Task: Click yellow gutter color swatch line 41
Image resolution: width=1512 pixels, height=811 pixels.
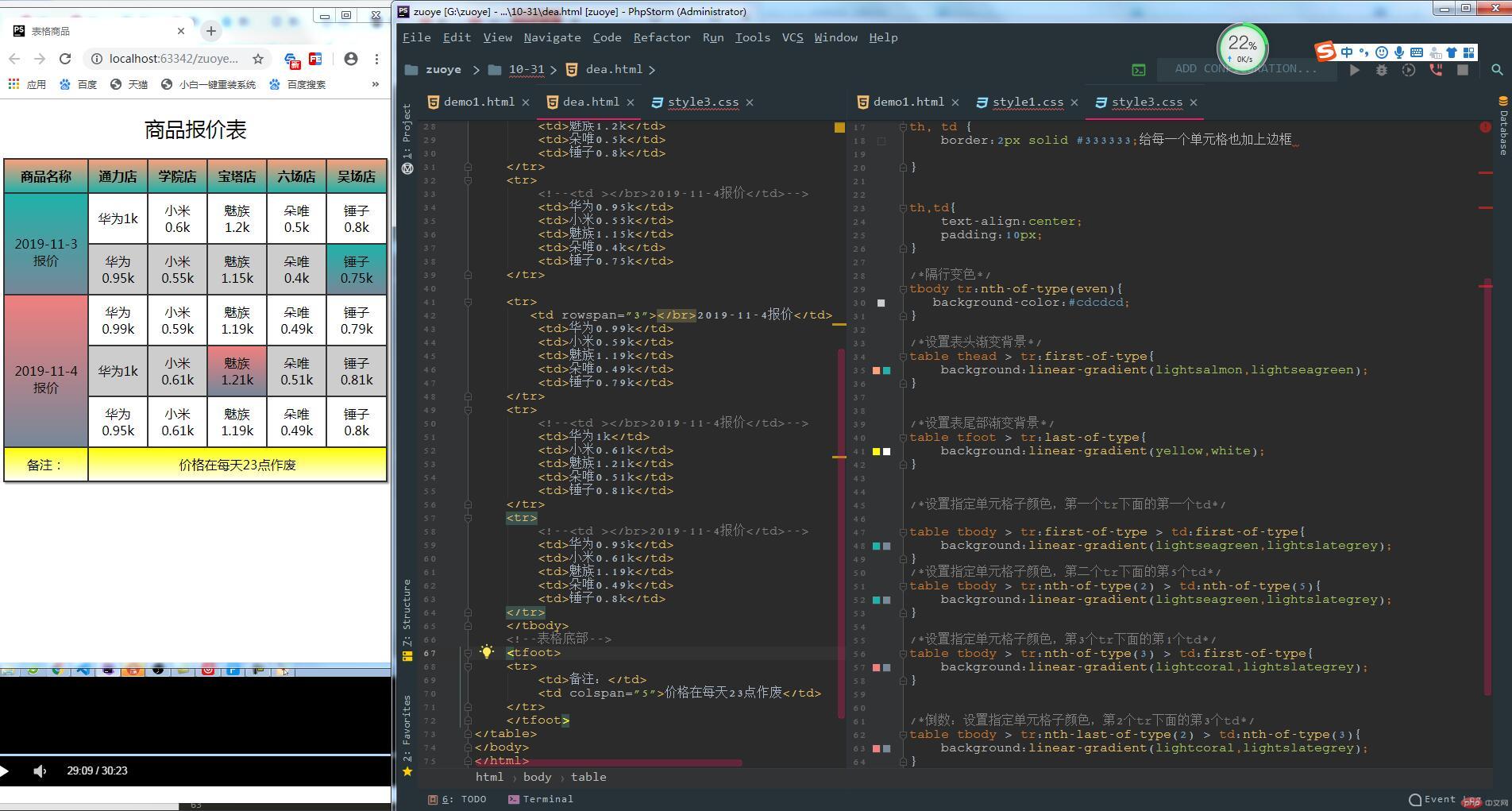Action: 877,451
